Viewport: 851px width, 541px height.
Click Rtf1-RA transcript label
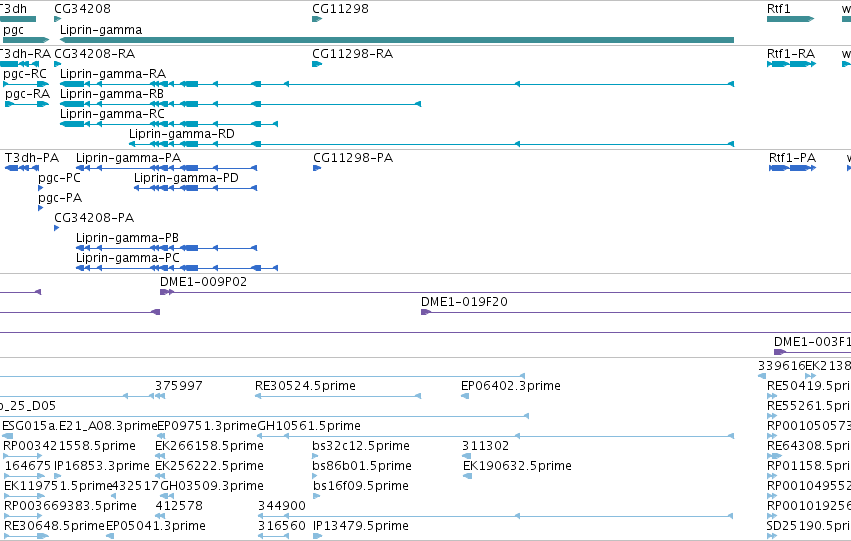pos(791,54)
